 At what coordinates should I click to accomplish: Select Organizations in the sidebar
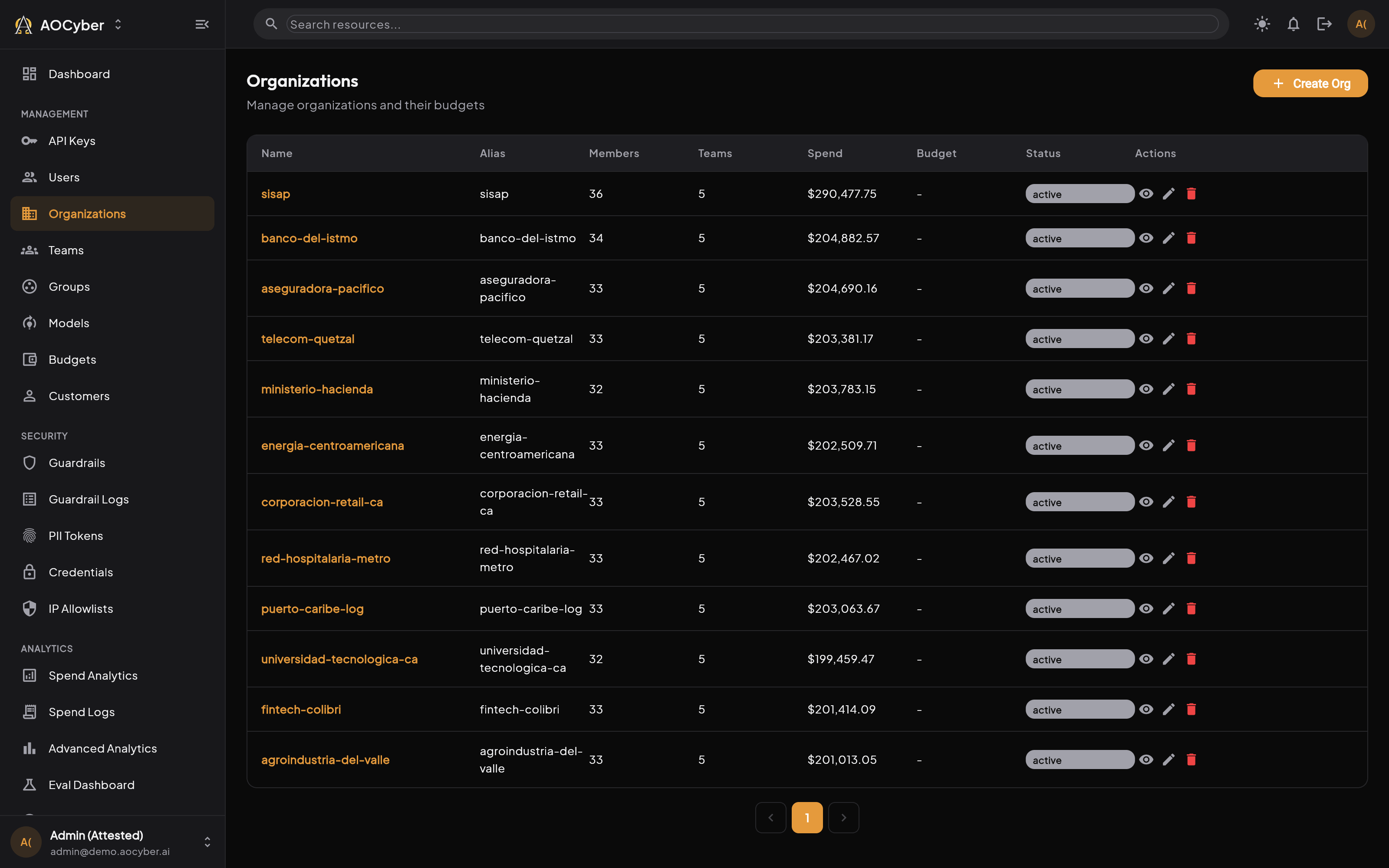tap(112, 214)
